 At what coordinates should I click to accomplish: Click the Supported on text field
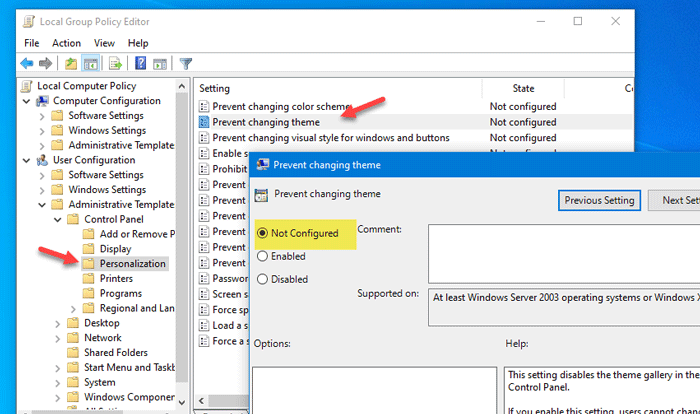pos(564,307)
